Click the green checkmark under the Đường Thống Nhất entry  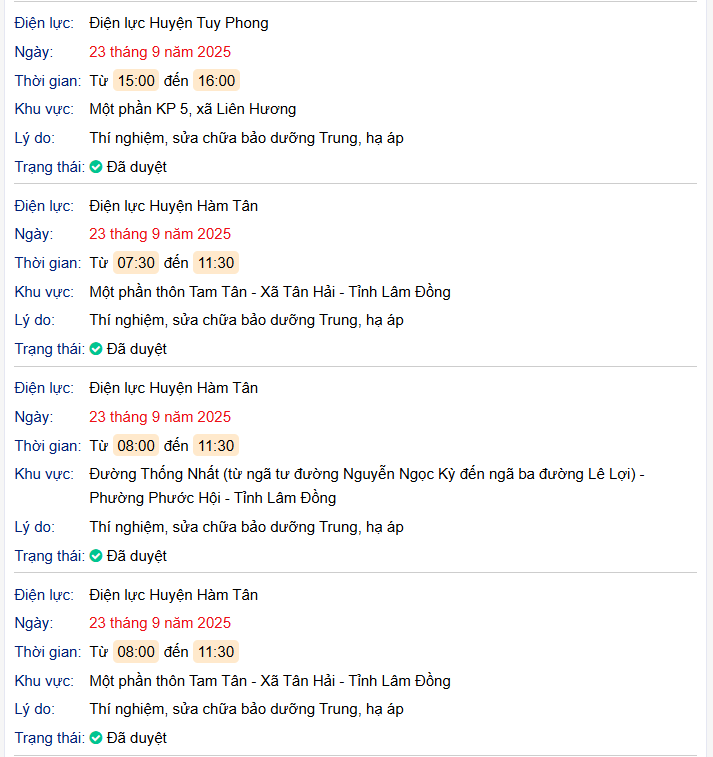96,556
